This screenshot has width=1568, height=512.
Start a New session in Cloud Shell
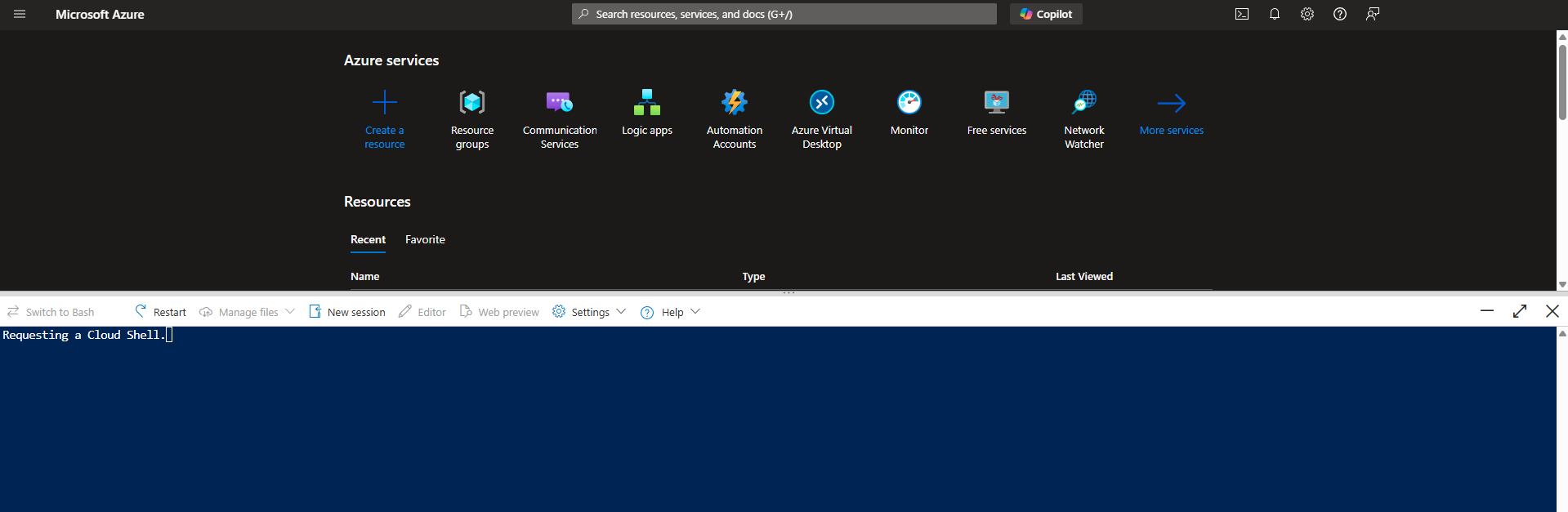347,312
